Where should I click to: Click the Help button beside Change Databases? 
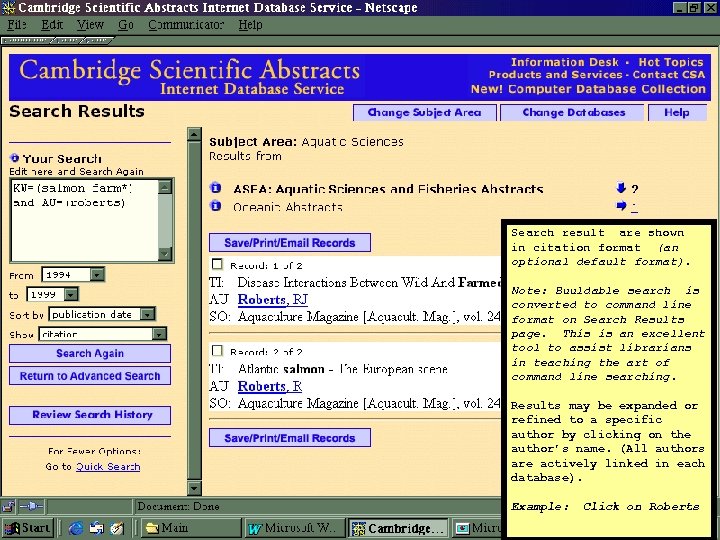(x=677, y=112)
